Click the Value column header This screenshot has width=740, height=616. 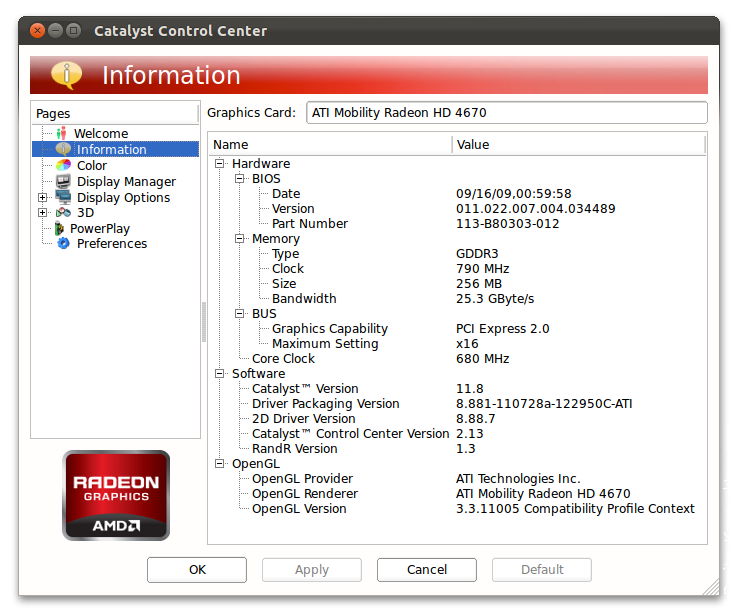(579, 144)
